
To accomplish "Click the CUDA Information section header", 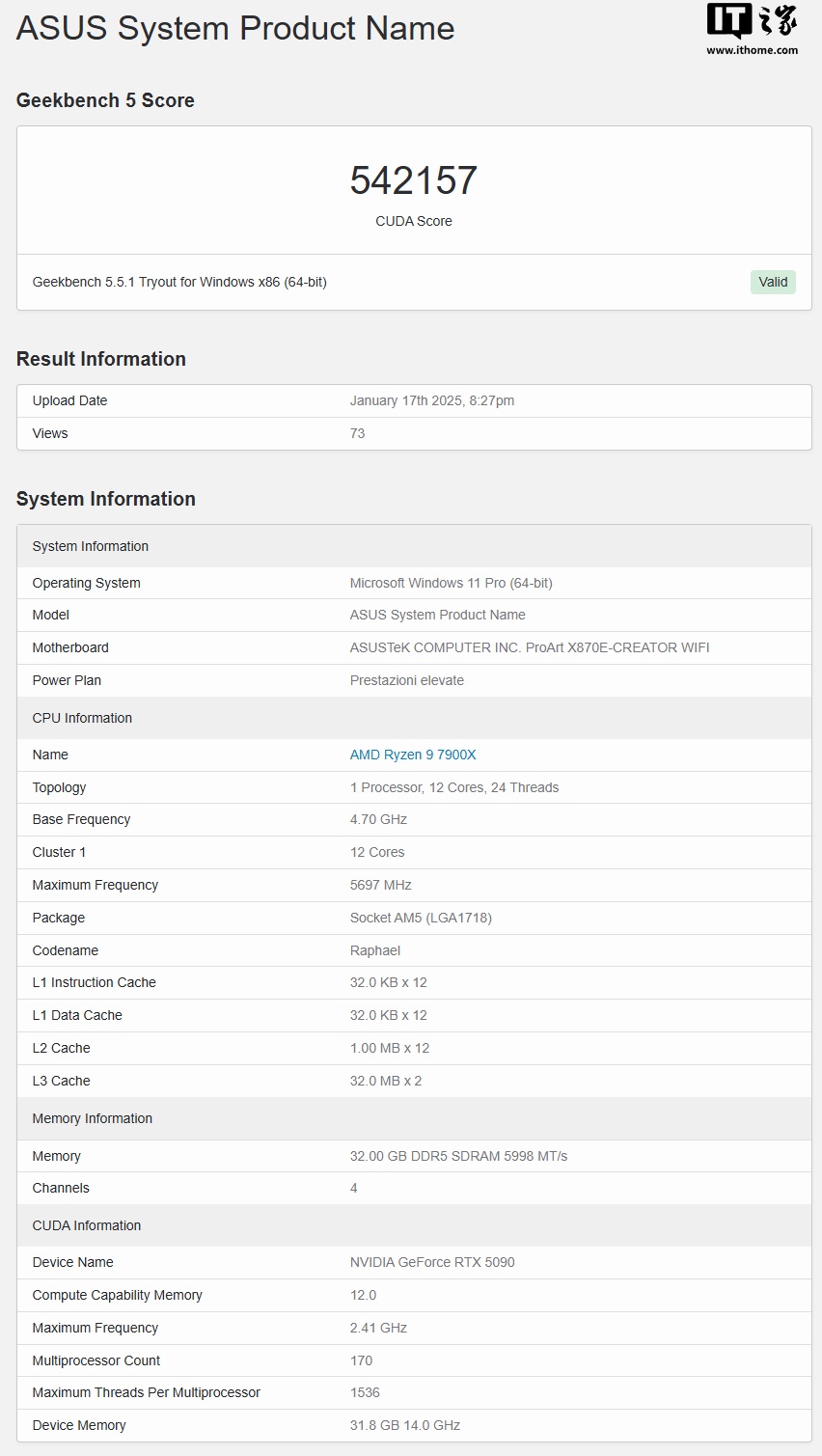I will (x=87, y=1225).
